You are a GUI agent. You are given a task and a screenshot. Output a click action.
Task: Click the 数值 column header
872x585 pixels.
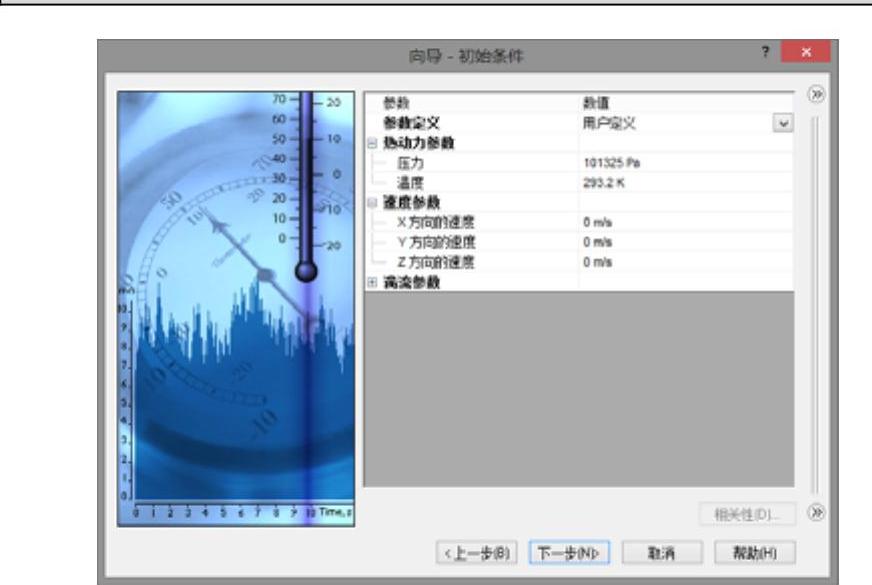coord(596,103)
